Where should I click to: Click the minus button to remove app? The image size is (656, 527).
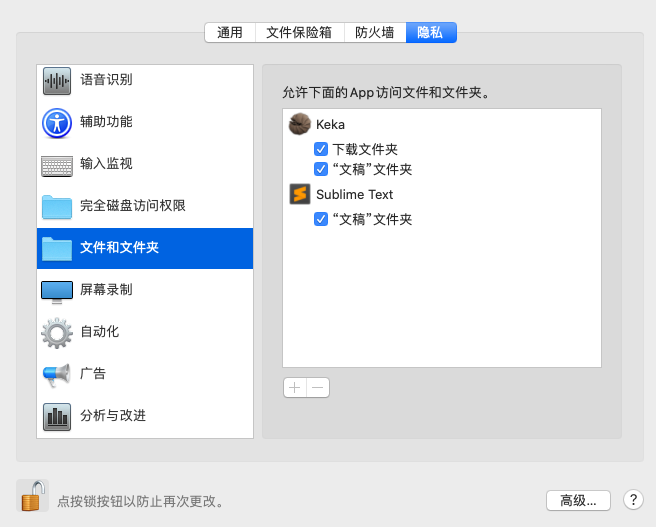[x=318, y=388]
